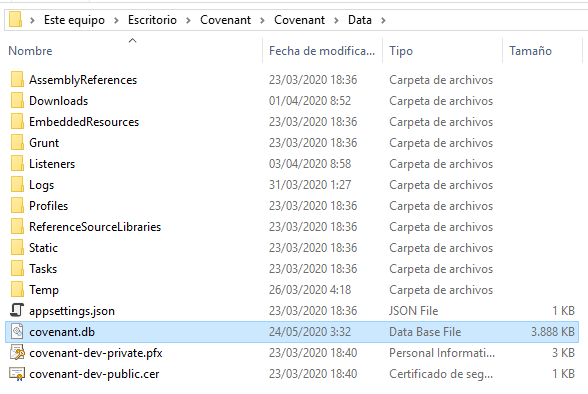Click Logs date 31/03/2020 1:27
Image resolution: width=588 pixels, height=394 pixels.
click(x=310, y=185)
